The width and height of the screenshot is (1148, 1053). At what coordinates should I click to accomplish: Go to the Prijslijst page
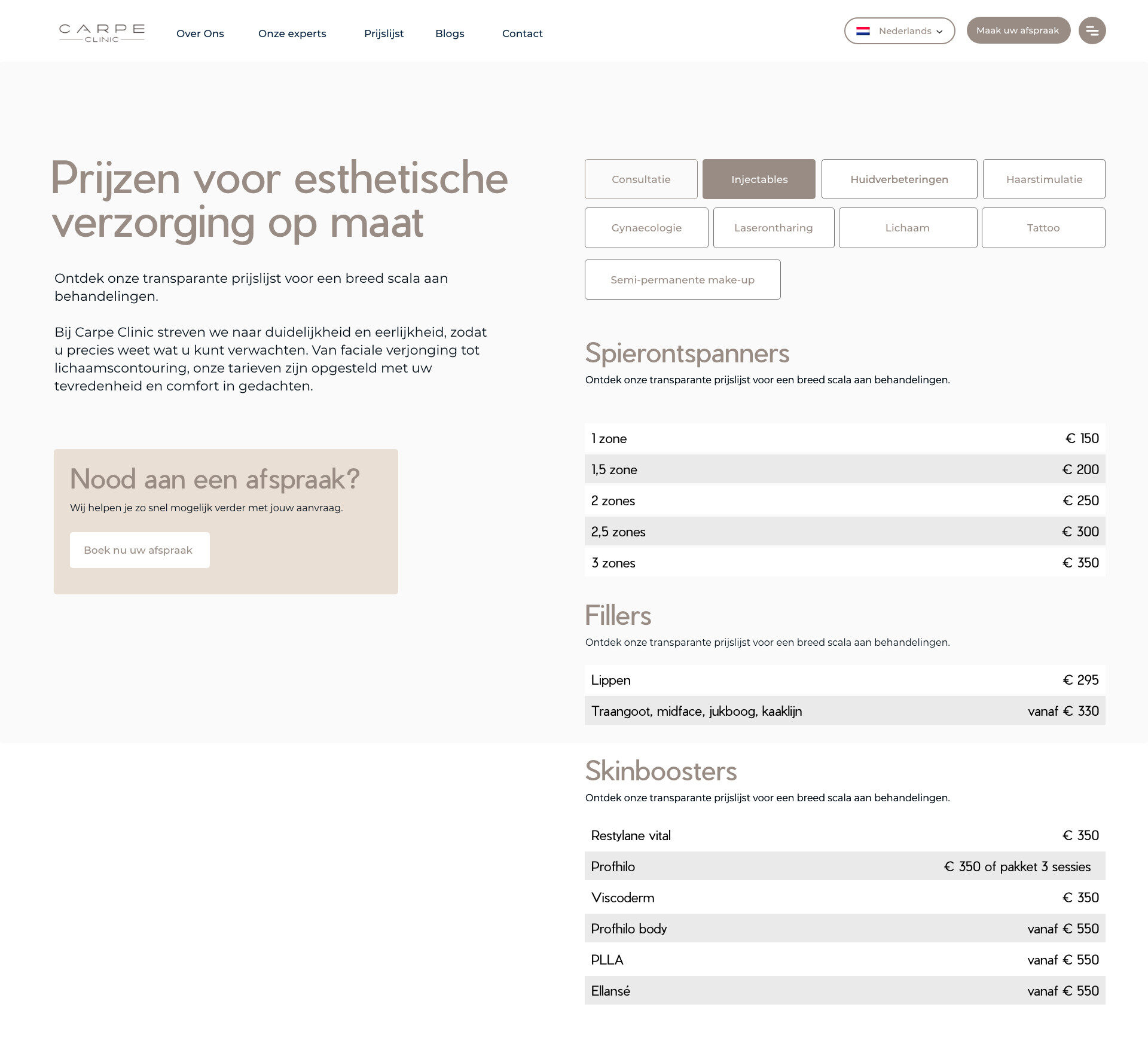384,33
